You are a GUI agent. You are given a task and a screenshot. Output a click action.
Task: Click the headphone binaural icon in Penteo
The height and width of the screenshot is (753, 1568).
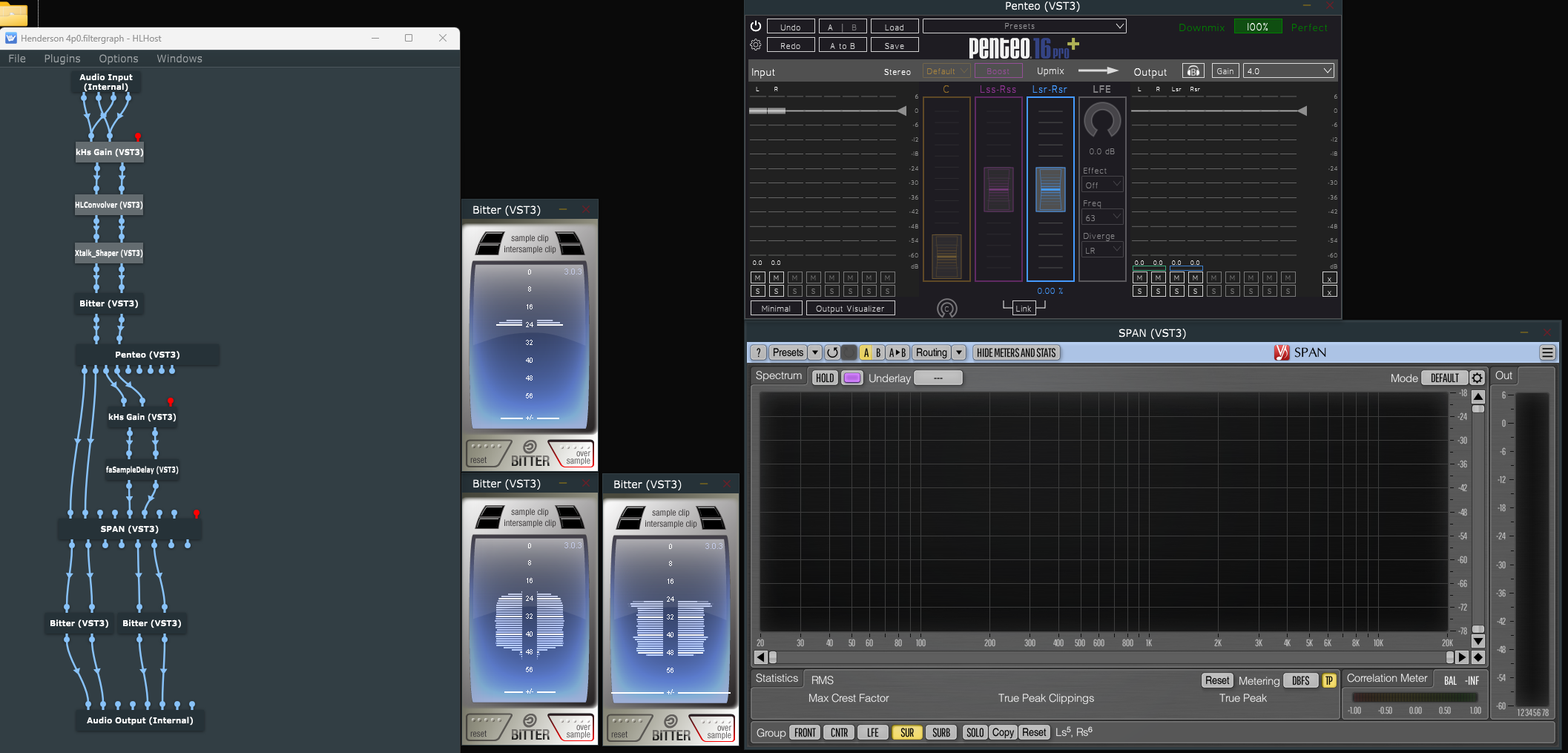click(x=1193, y=71)
